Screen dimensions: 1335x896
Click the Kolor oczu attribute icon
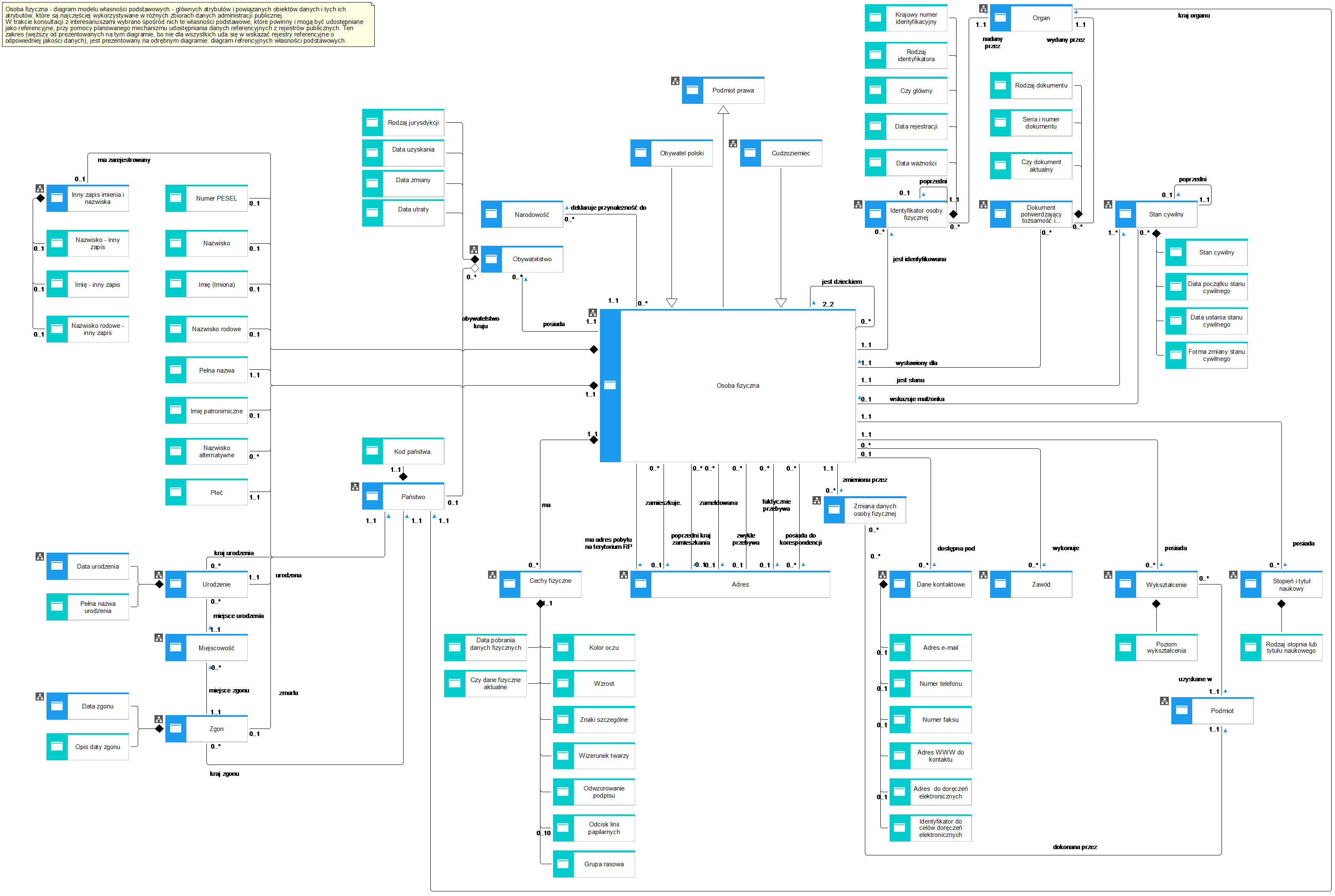tap(563, 647)
